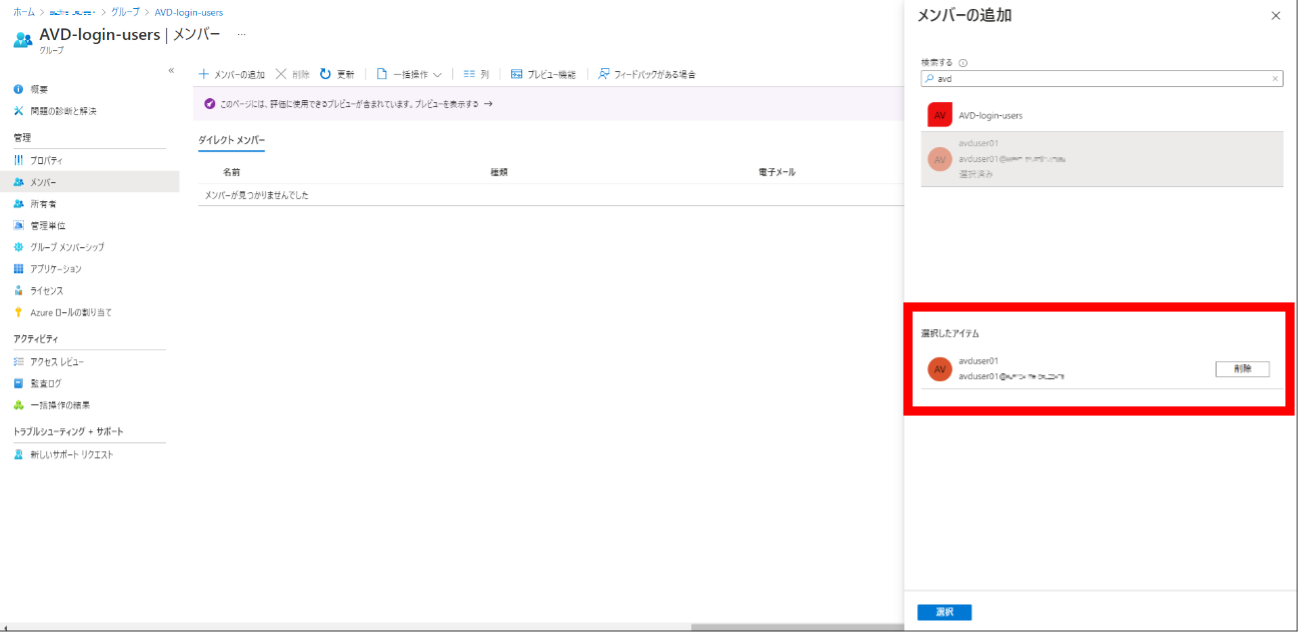Click the group icon beside AVD-login-users title
The width and height of the screenshot is (1298, 632).
click(23, 39)
